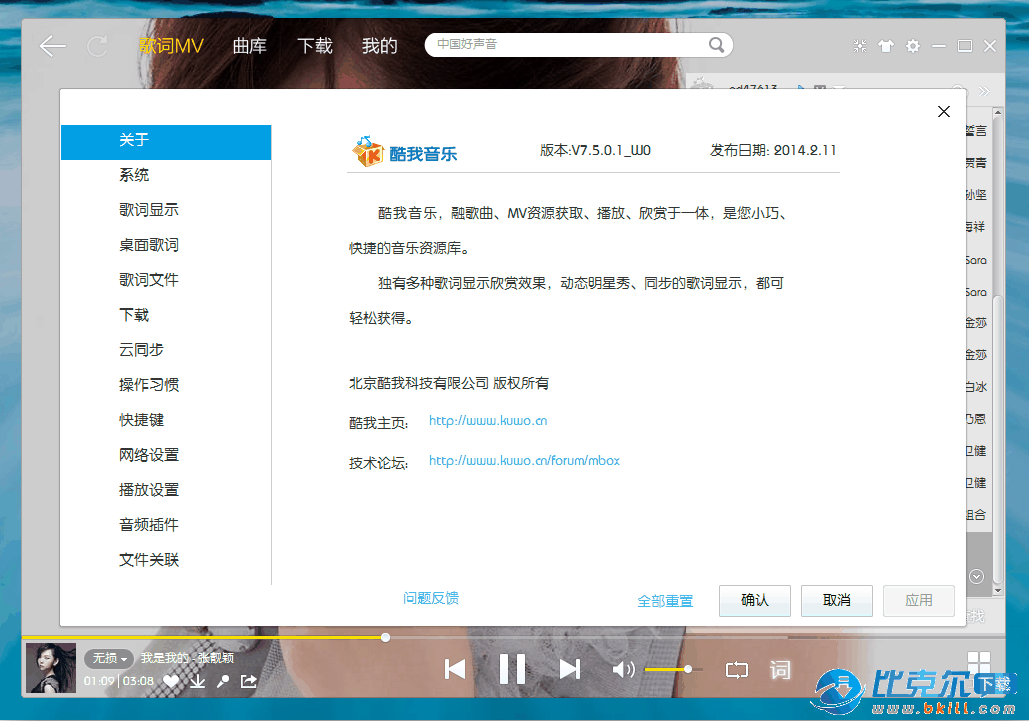Open the 问题反馈 link
The image size is (1029, 721).
click(x=431, y=598)
